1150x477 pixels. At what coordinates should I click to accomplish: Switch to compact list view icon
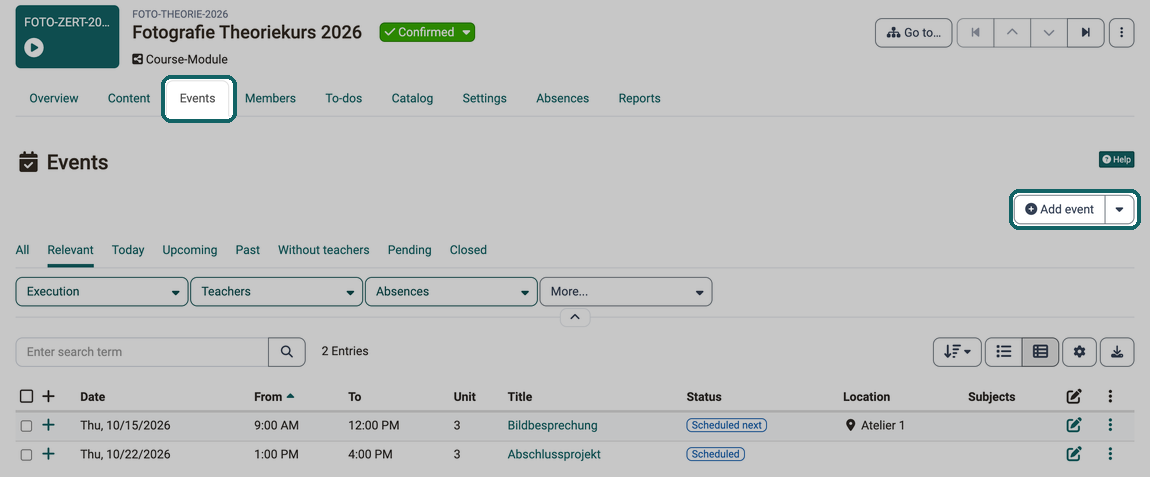[x=1004, y=352]
